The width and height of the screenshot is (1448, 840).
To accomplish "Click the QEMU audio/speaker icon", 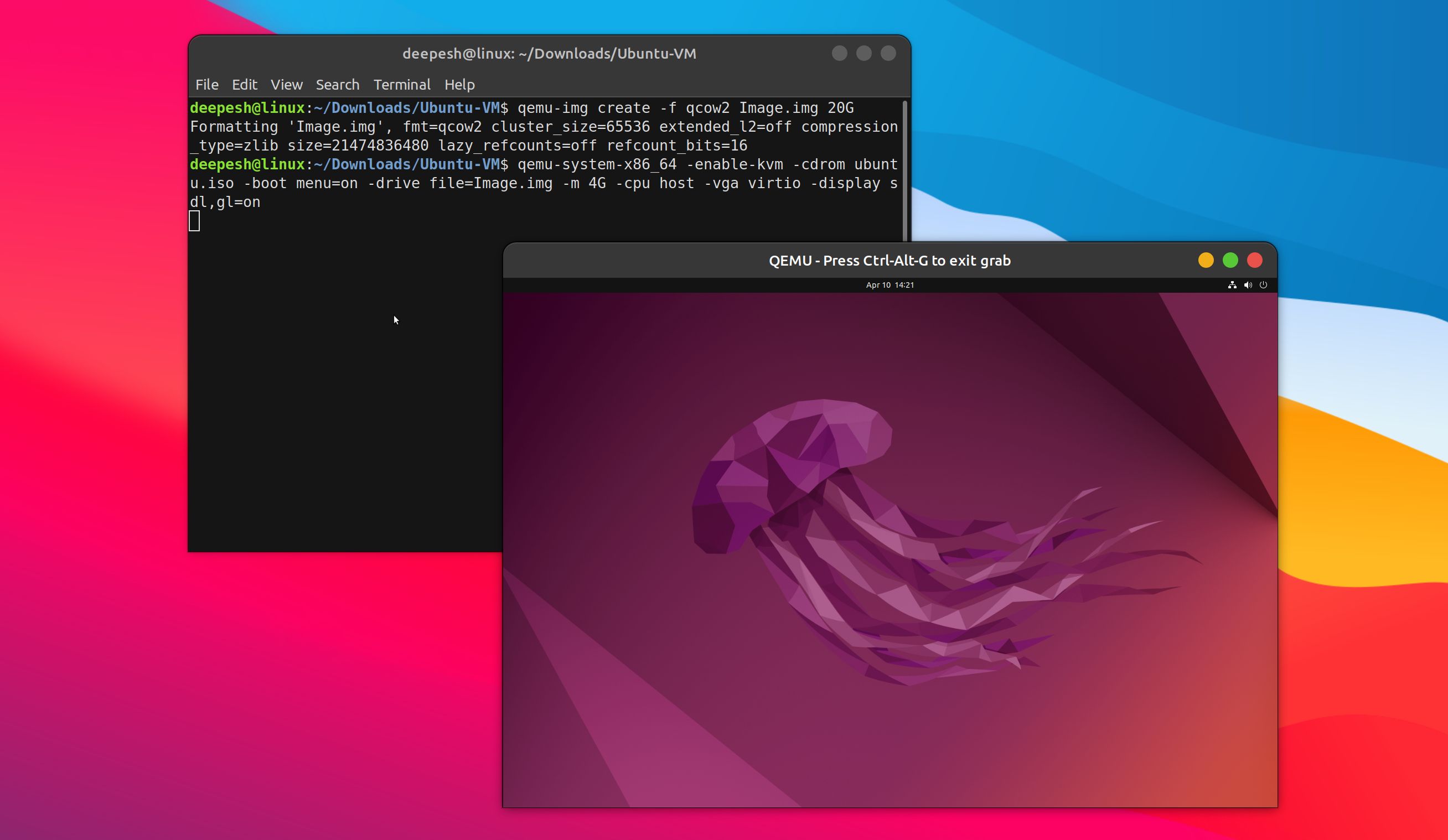I will point(1248,285).
